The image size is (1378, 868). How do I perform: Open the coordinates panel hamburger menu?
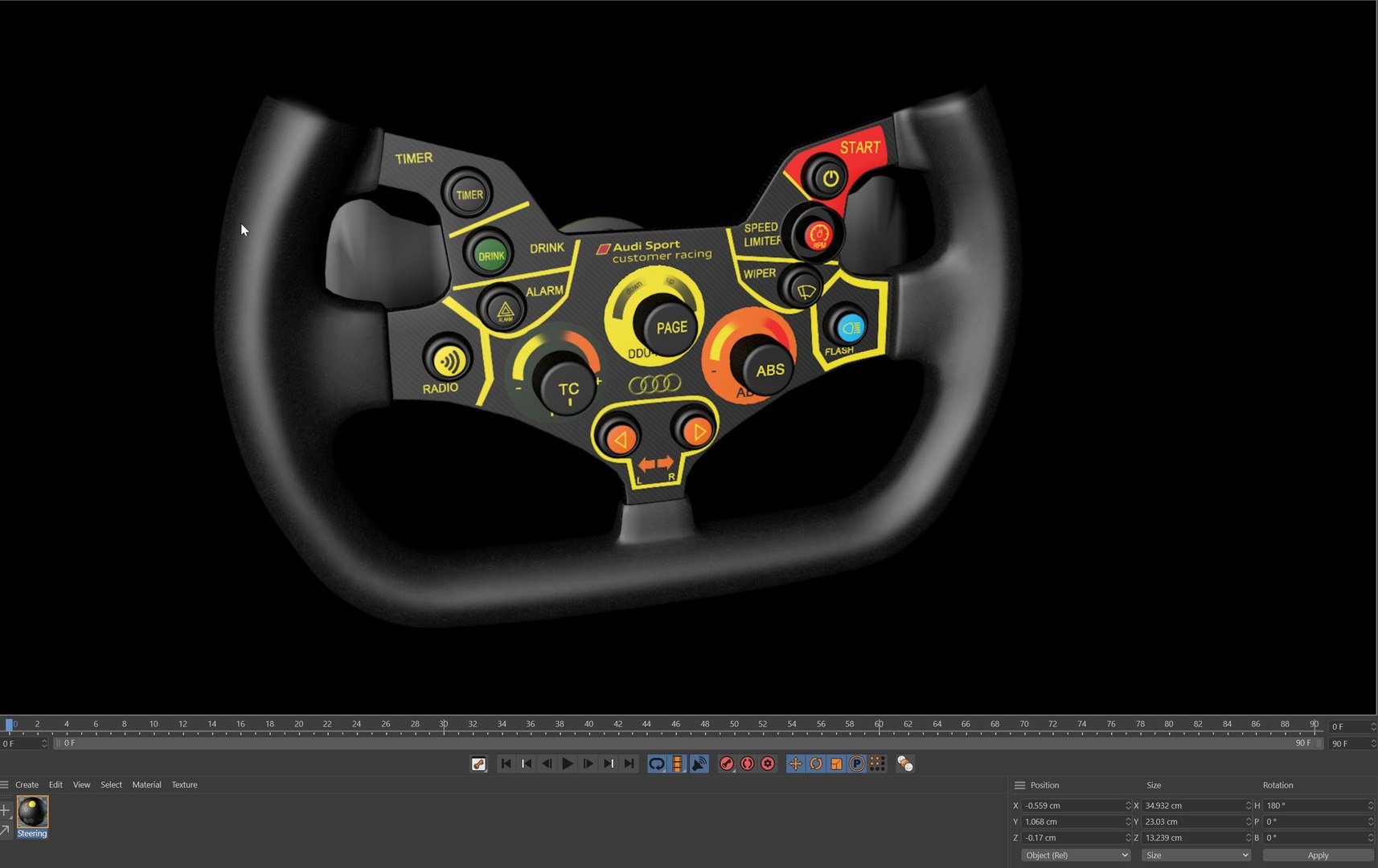coord(1019,785)
